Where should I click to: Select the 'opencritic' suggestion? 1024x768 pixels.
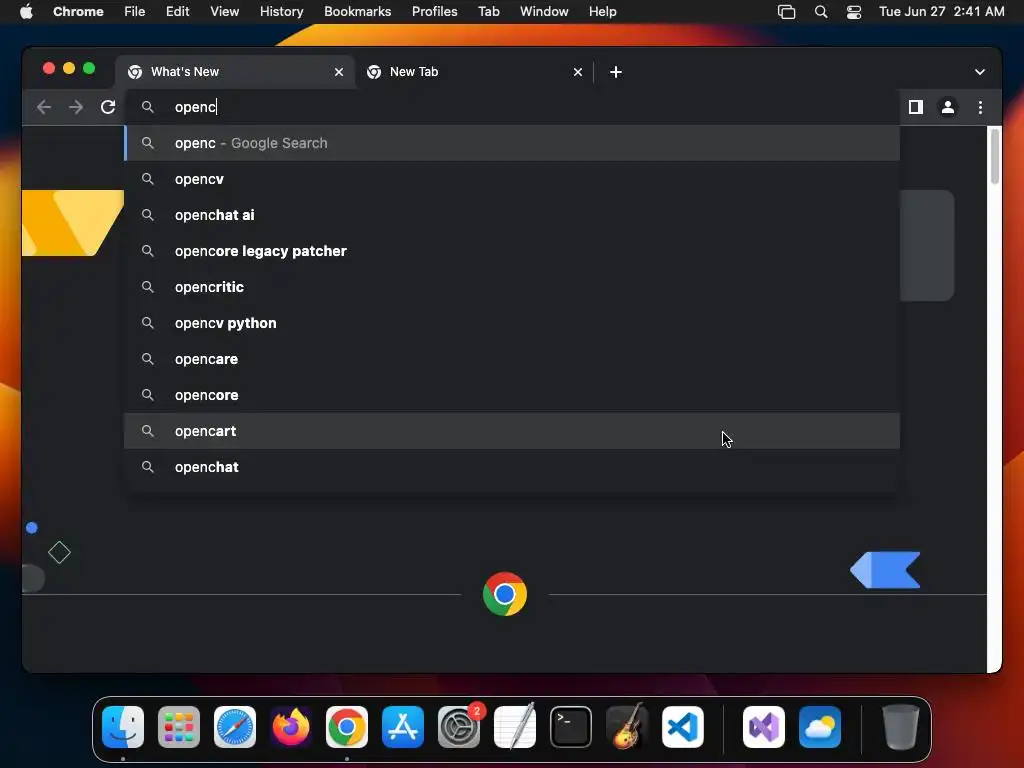(x=512, y=287)
